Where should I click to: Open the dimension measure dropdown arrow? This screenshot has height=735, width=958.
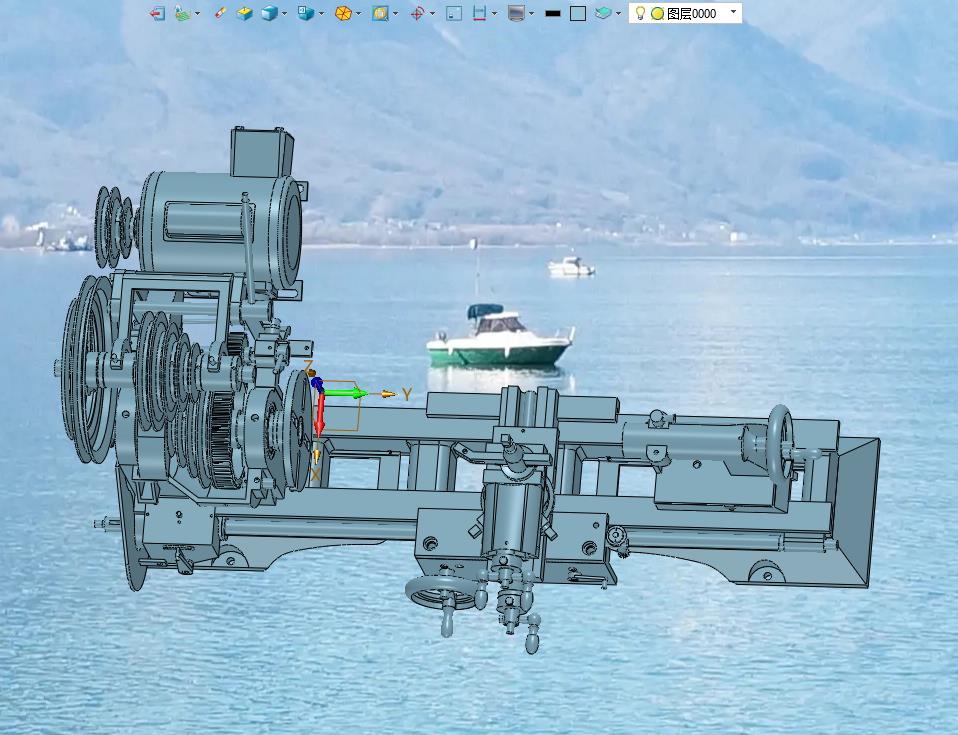494,13
